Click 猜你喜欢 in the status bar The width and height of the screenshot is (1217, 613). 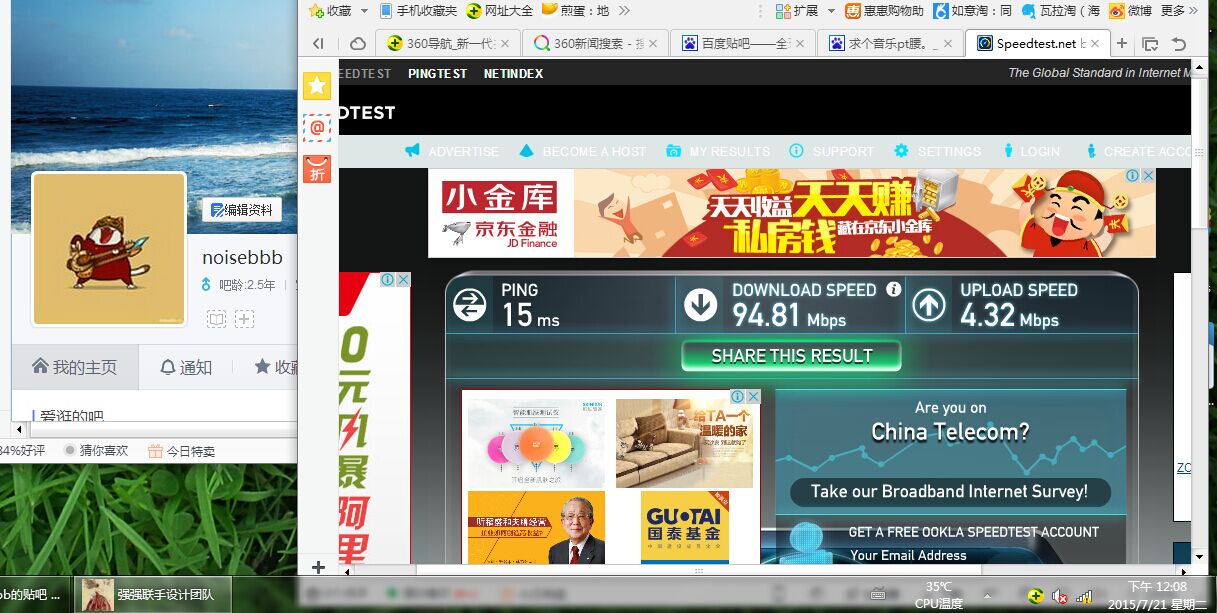[x=96, y=451]
